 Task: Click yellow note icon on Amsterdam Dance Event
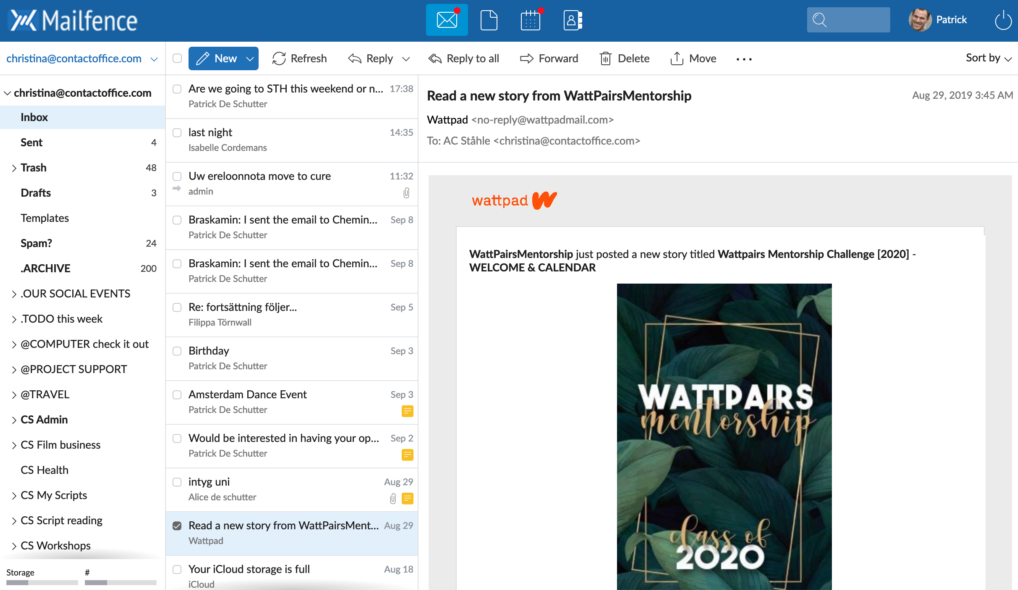pos(407,411)
